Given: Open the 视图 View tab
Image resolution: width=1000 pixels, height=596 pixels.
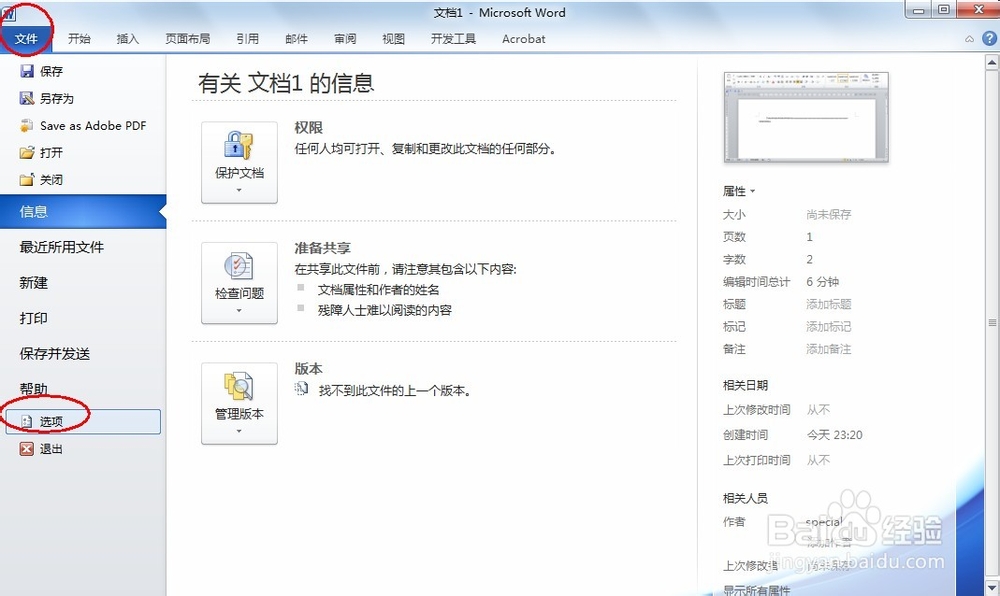Looking at the screenshot, I should (393, 39).
